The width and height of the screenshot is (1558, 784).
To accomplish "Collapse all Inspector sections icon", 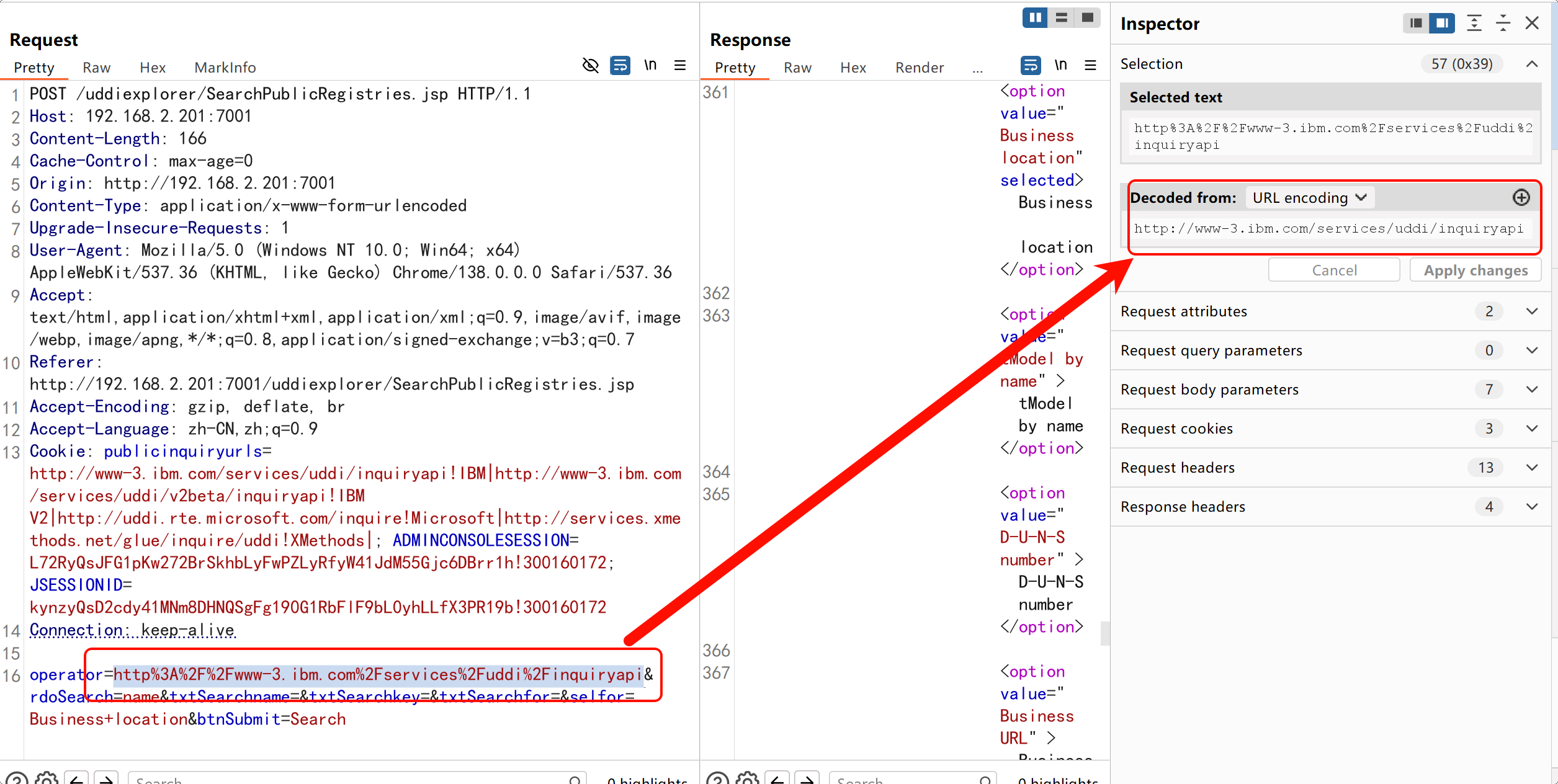I will (x=1503, y=24).
